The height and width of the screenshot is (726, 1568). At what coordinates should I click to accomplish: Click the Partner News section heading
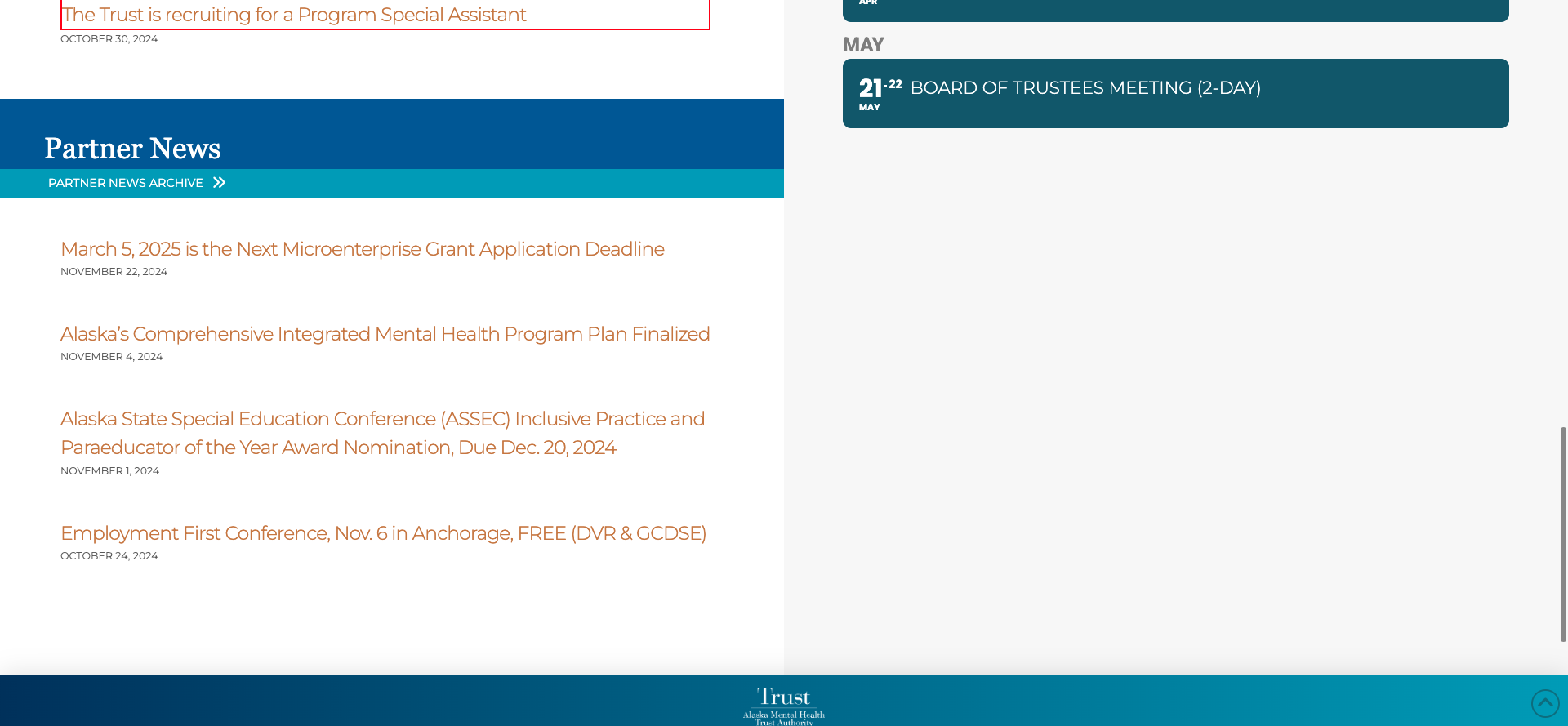(x=132, y=149)
